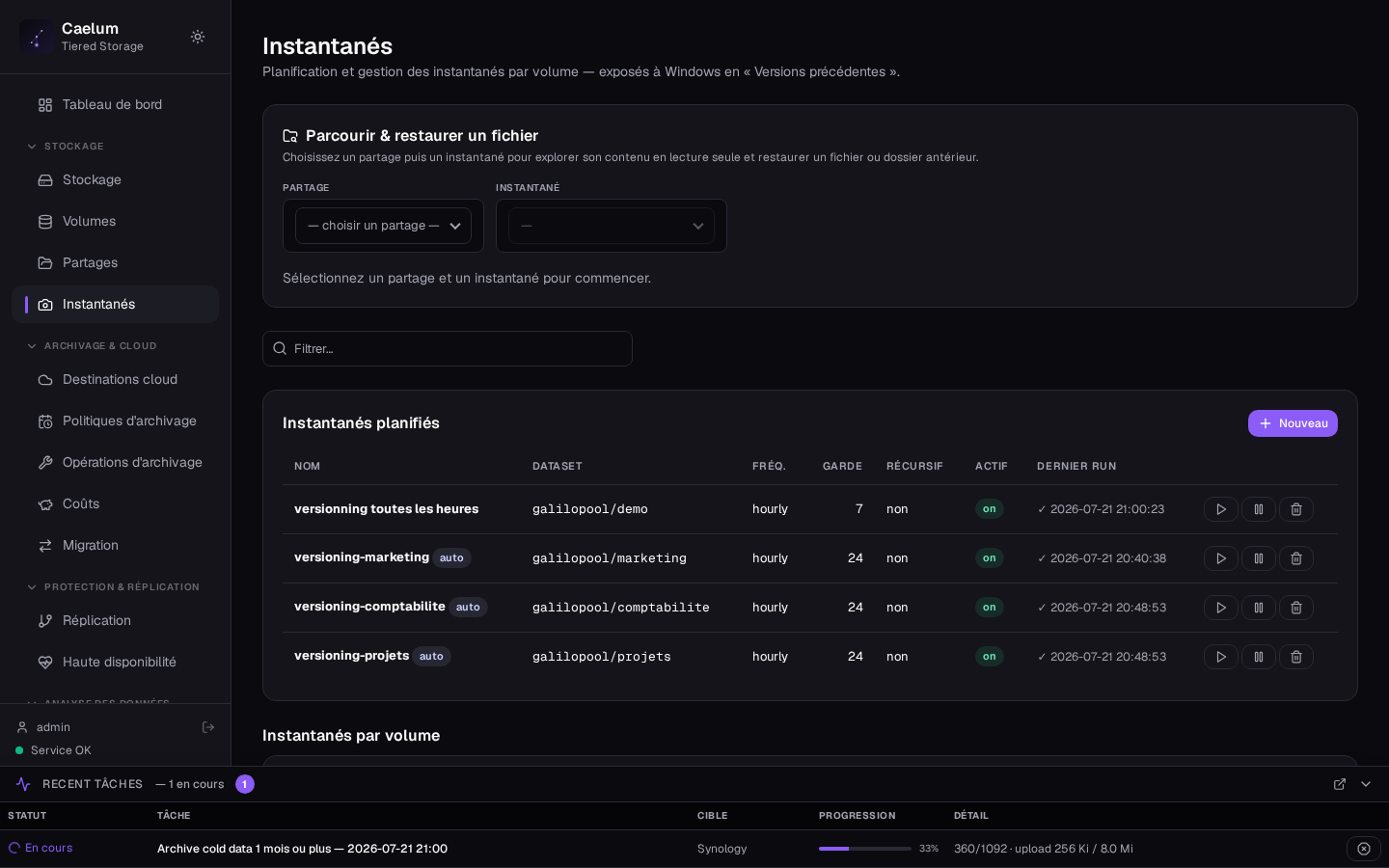
Task: Click the 'auto' tag on versioning-projets
Action: coord(431,657)
